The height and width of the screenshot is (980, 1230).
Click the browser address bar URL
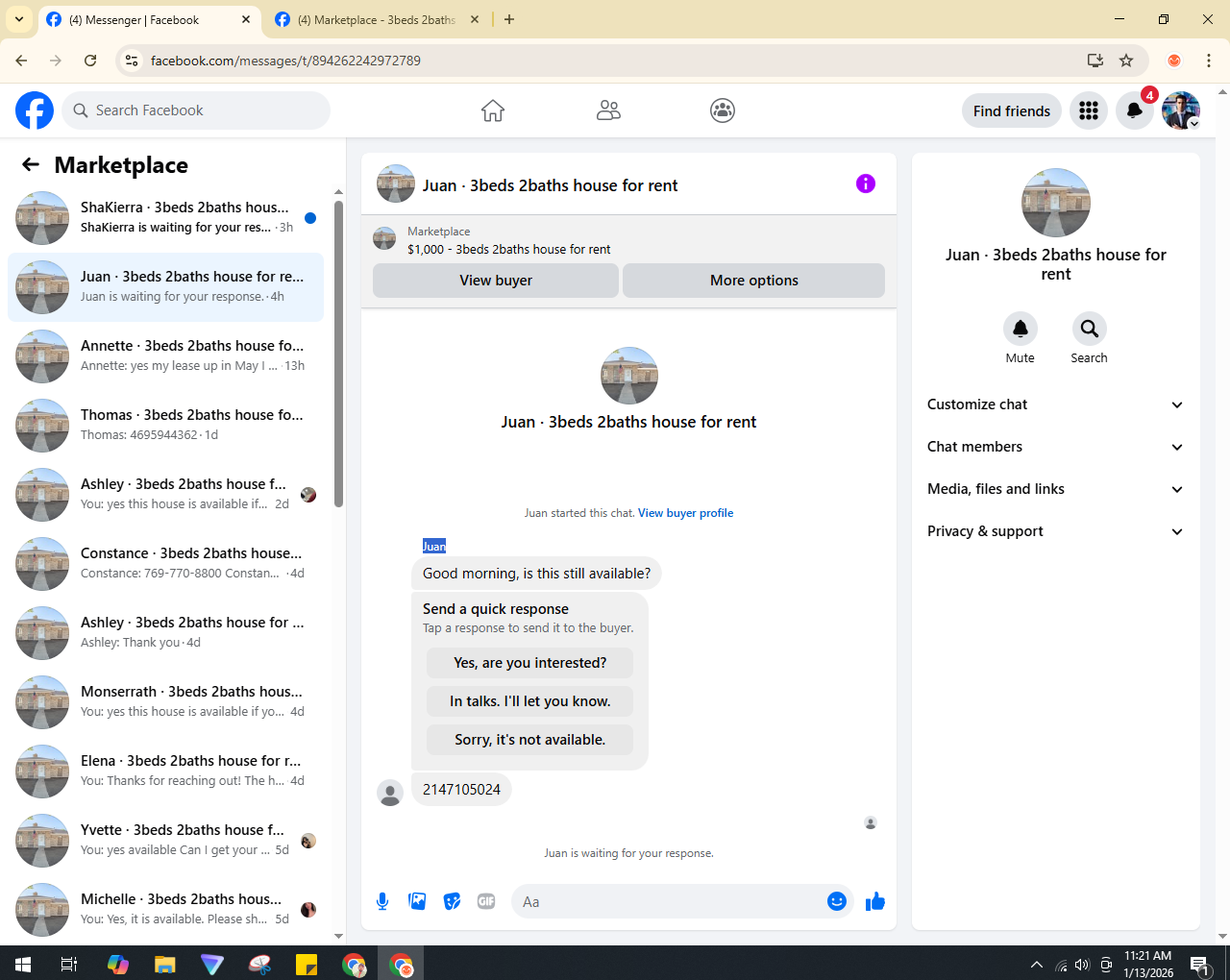285,61
